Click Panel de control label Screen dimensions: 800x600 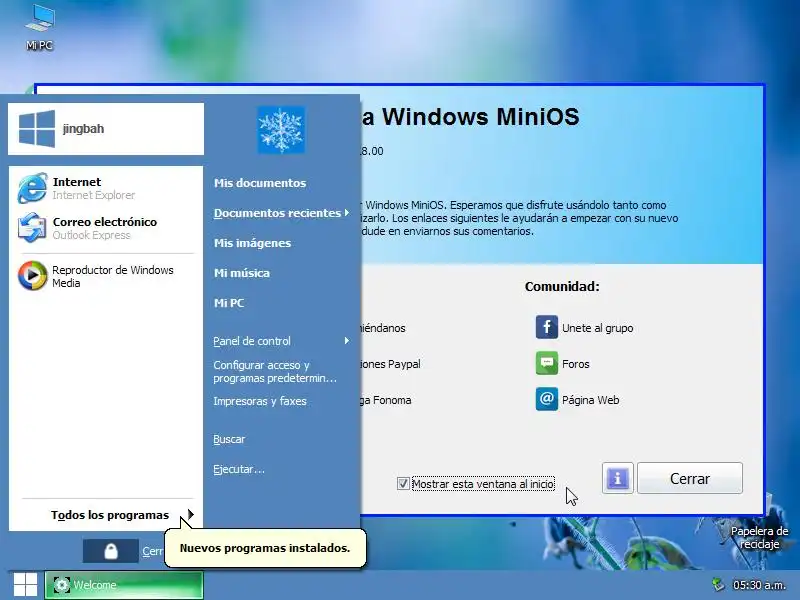click(252, 341)
